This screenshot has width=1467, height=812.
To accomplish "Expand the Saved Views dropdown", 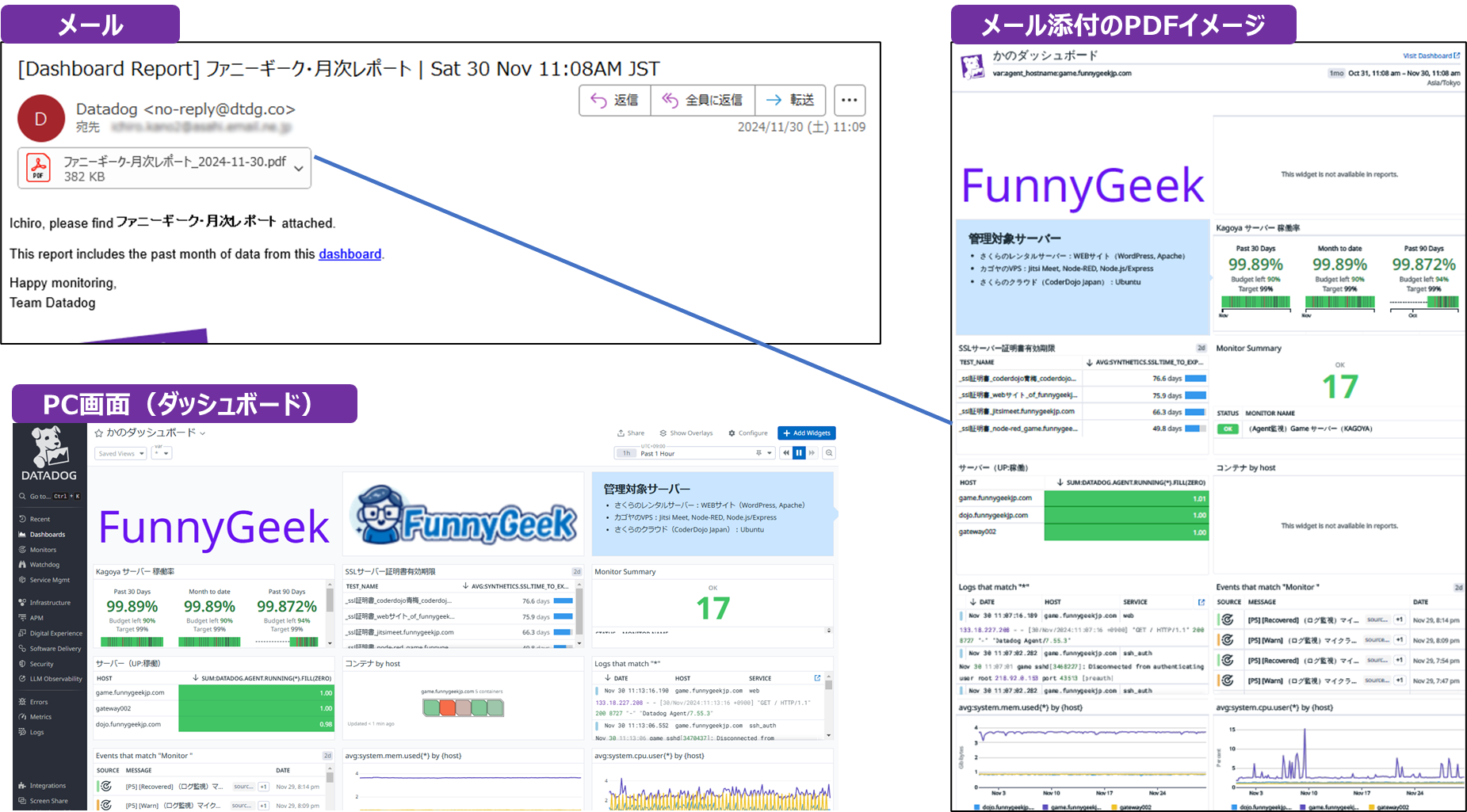I will point(120,452).
